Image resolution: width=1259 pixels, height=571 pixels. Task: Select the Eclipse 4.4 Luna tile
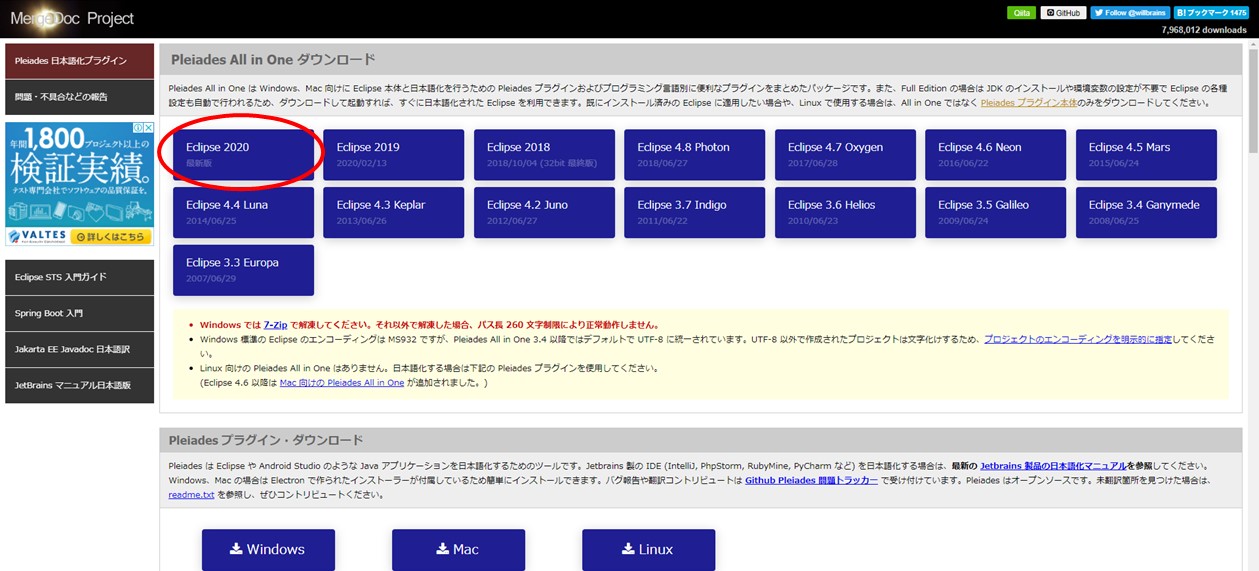(243, 212)
